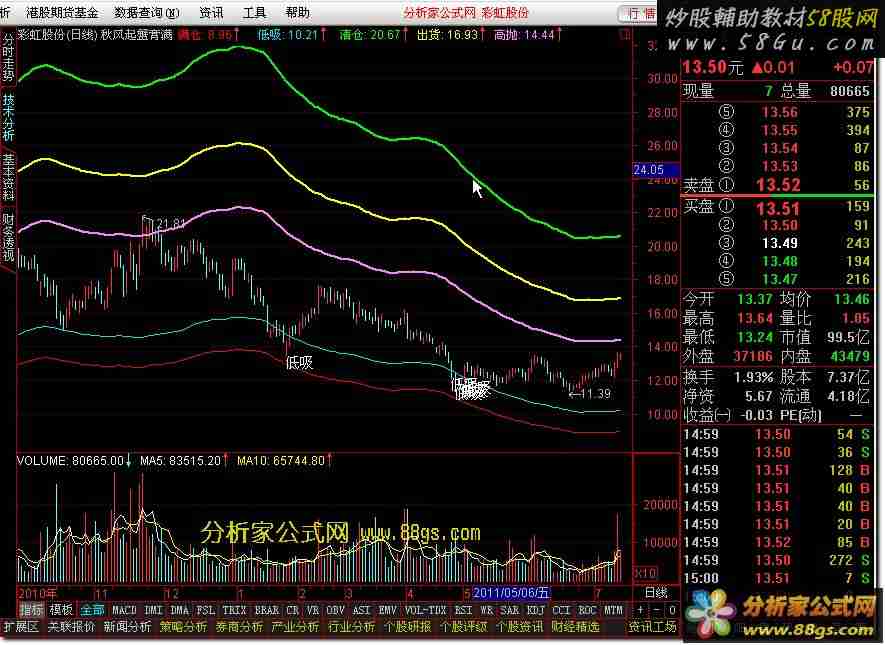Screen dimensions: 885x645
Task: Switch indicator to TRIX
Action: click(234, 610)
